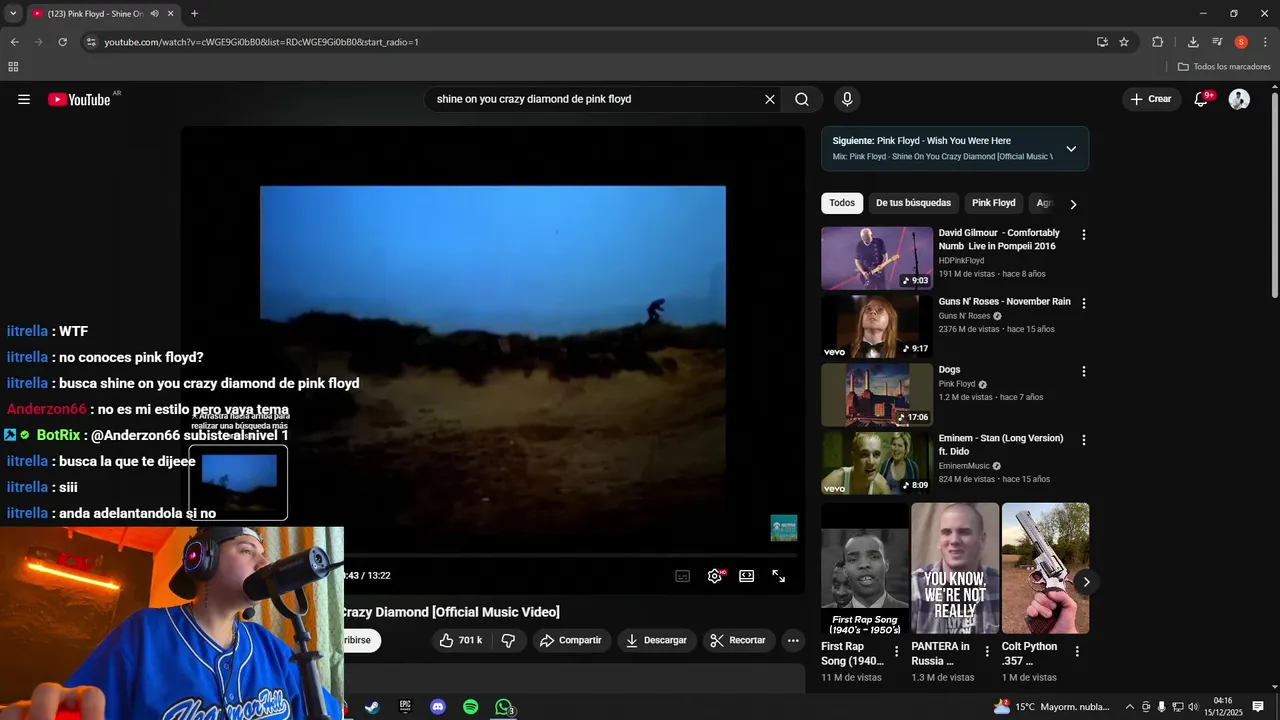Image resolution: width=1280 pixels, height=720 pixels.
Task: Go back in Chrome
Action: tap(14, 42)
